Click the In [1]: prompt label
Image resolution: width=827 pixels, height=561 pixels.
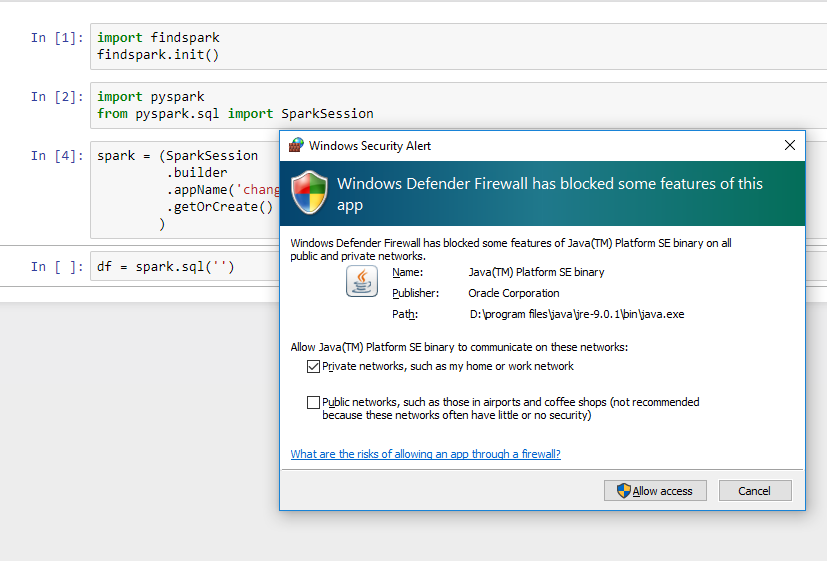(57, 38)
